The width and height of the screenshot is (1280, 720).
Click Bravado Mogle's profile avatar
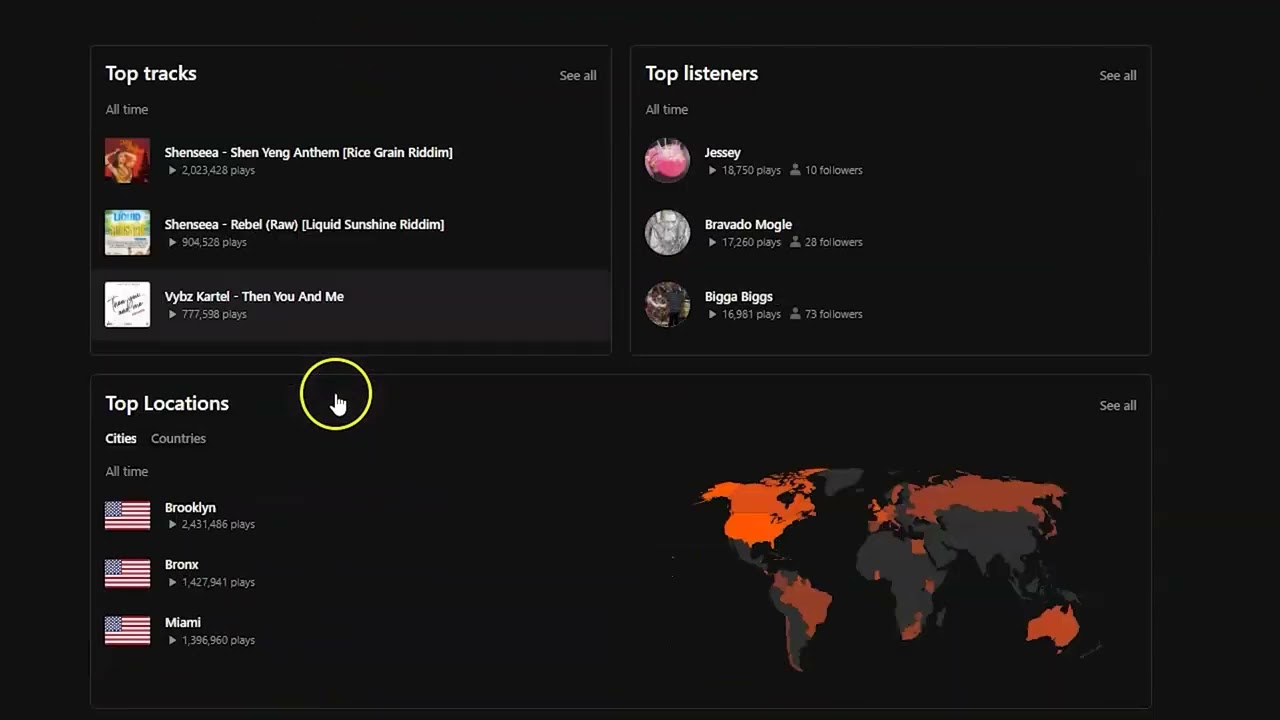pos(667,232)
